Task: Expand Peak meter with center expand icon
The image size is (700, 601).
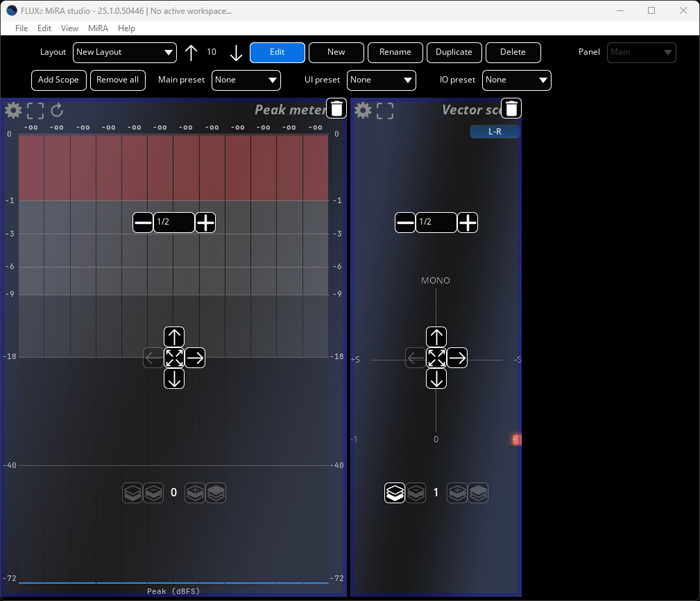Action: pyautogui.click(x=174, y=358)
